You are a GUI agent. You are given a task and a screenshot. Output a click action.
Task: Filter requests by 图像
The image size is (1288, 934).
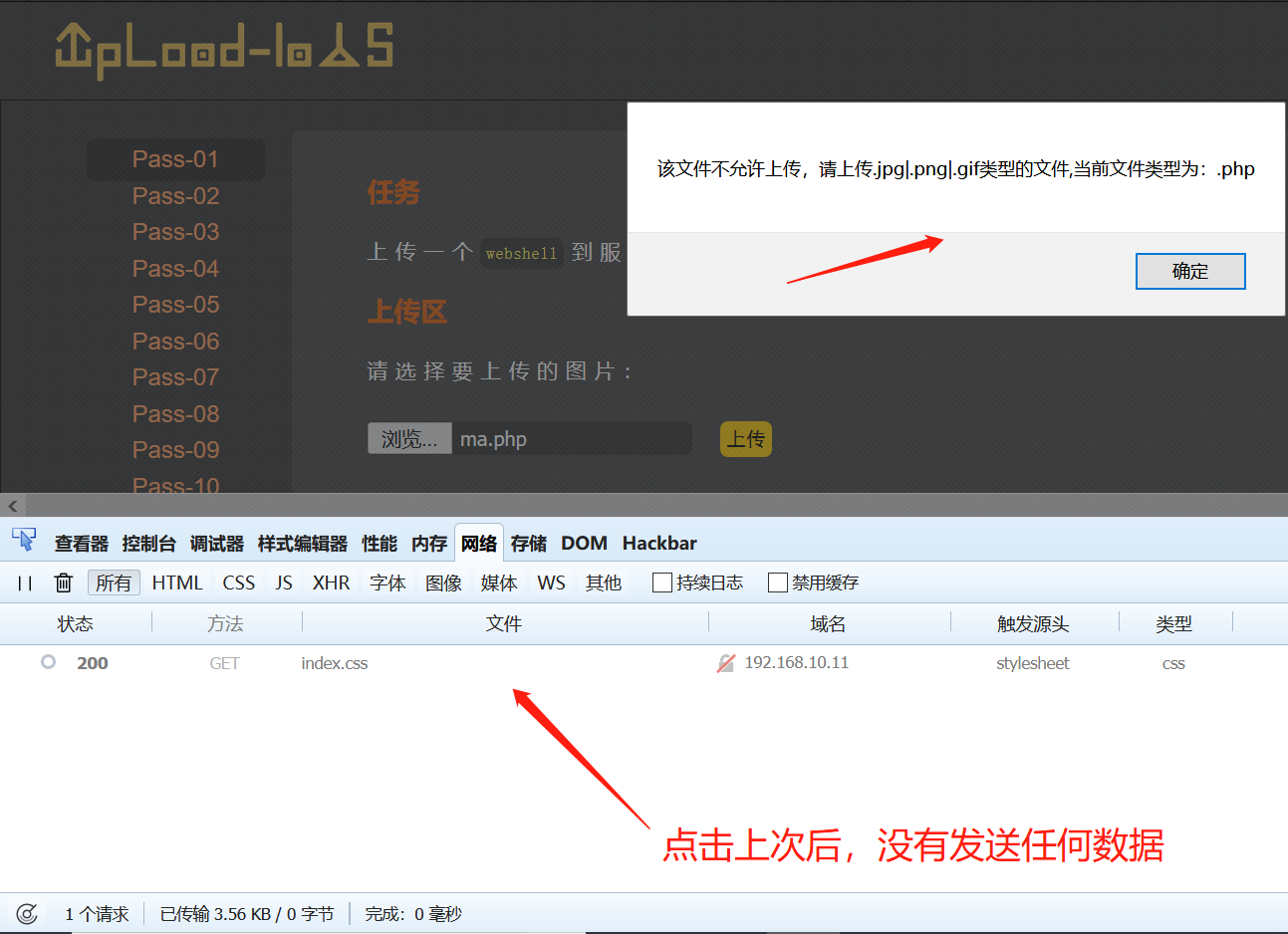pyautogui.click(x=443, y=583)
